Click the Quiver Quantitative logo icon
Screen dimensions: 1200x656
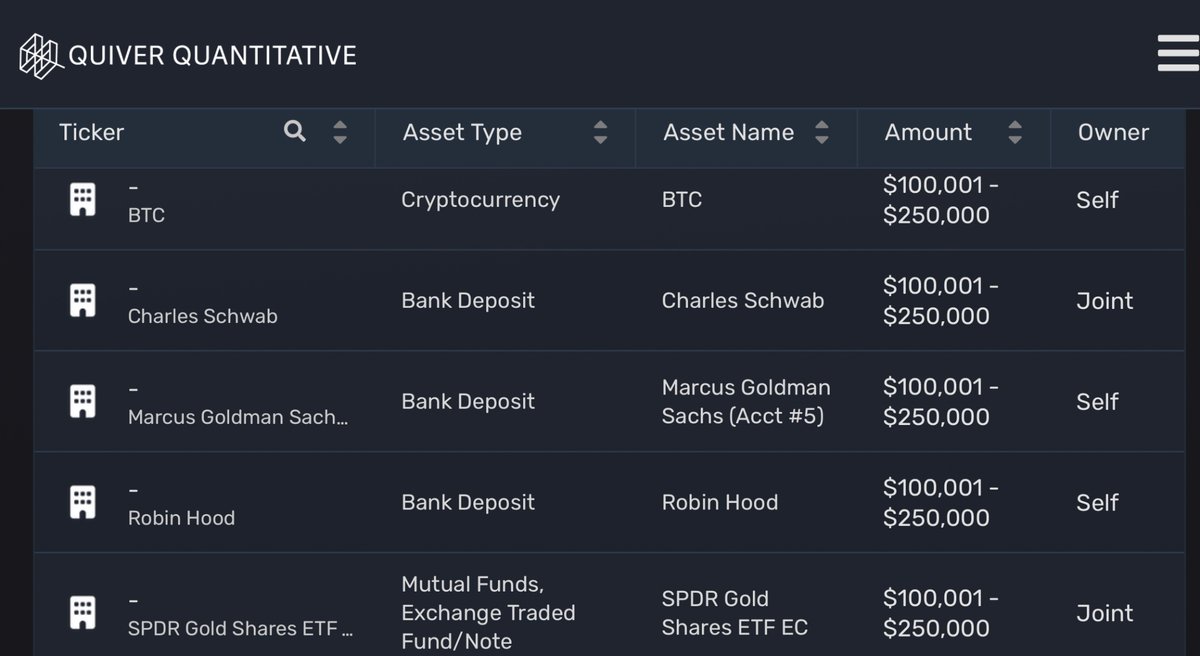click(40, 54)
